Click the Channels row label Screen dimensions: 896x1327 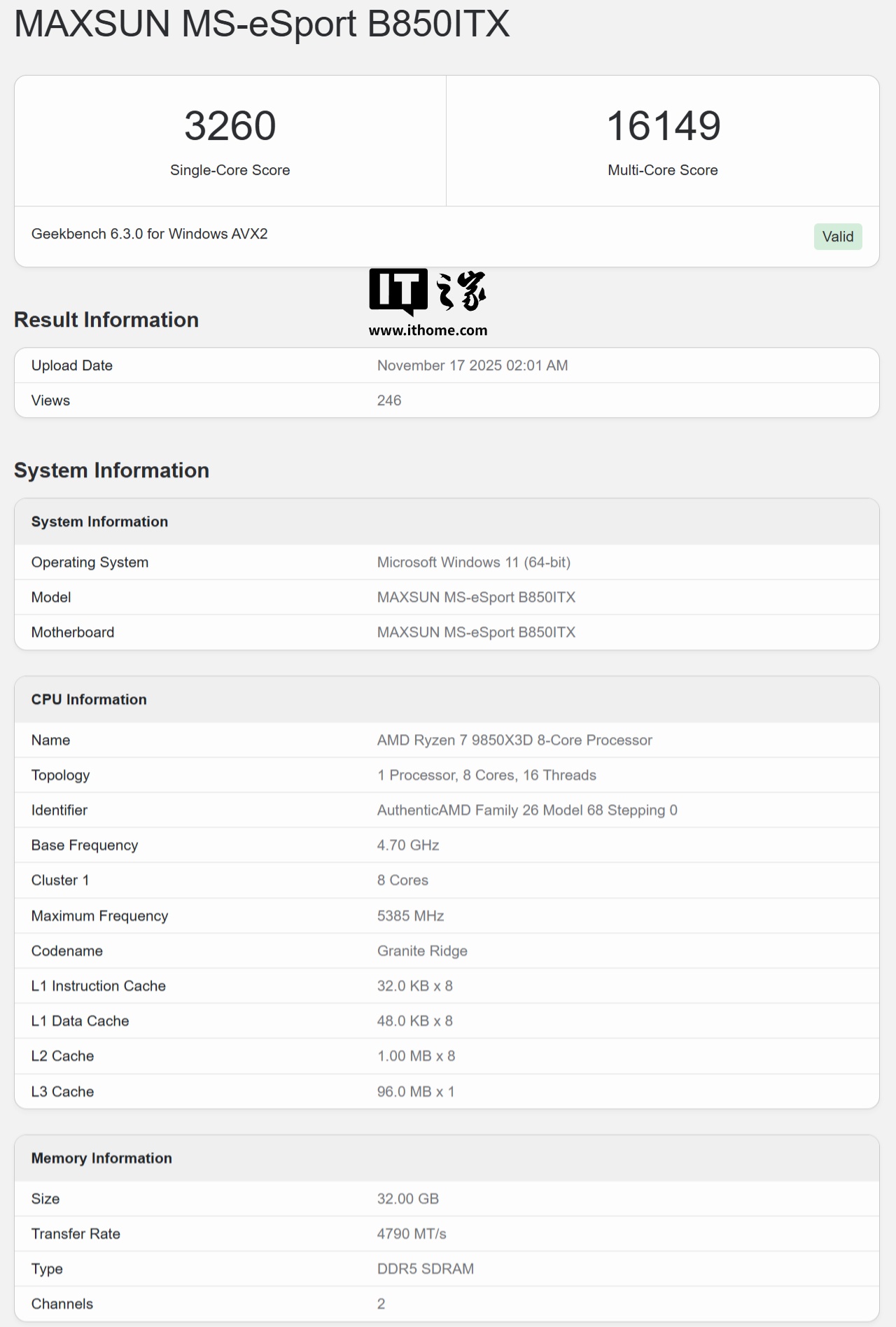(62, 1303)
